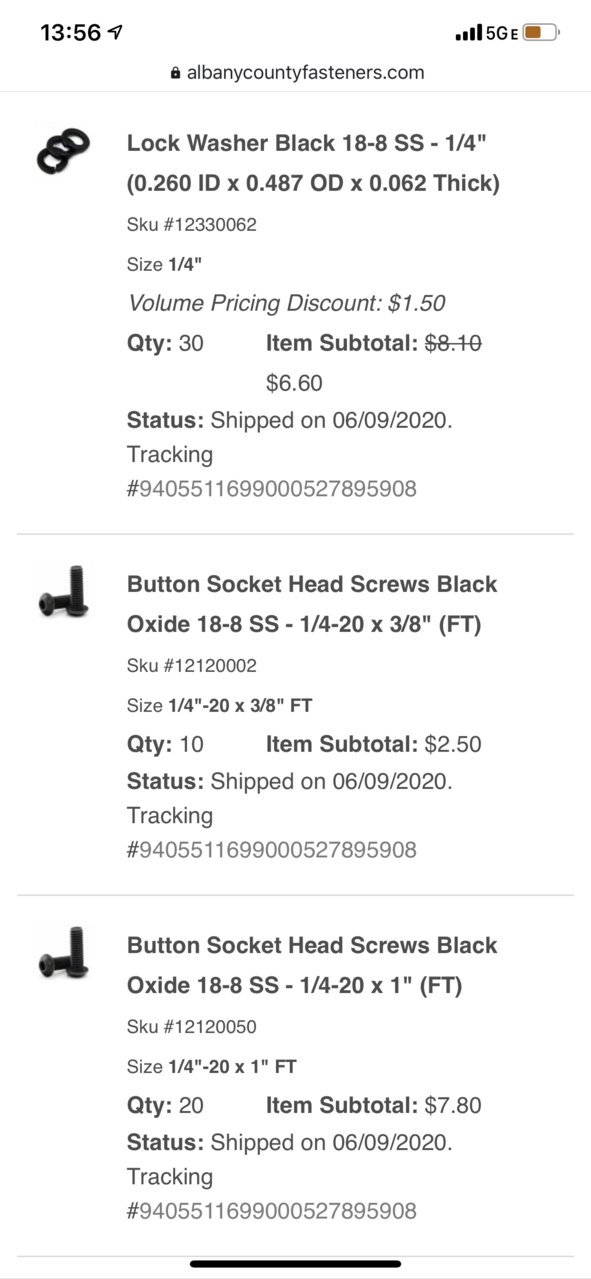Tap Volume Pricing Discount: $1.50 text
The width and height of the screenshot is (591, 1279).
(x=287, y=303)
